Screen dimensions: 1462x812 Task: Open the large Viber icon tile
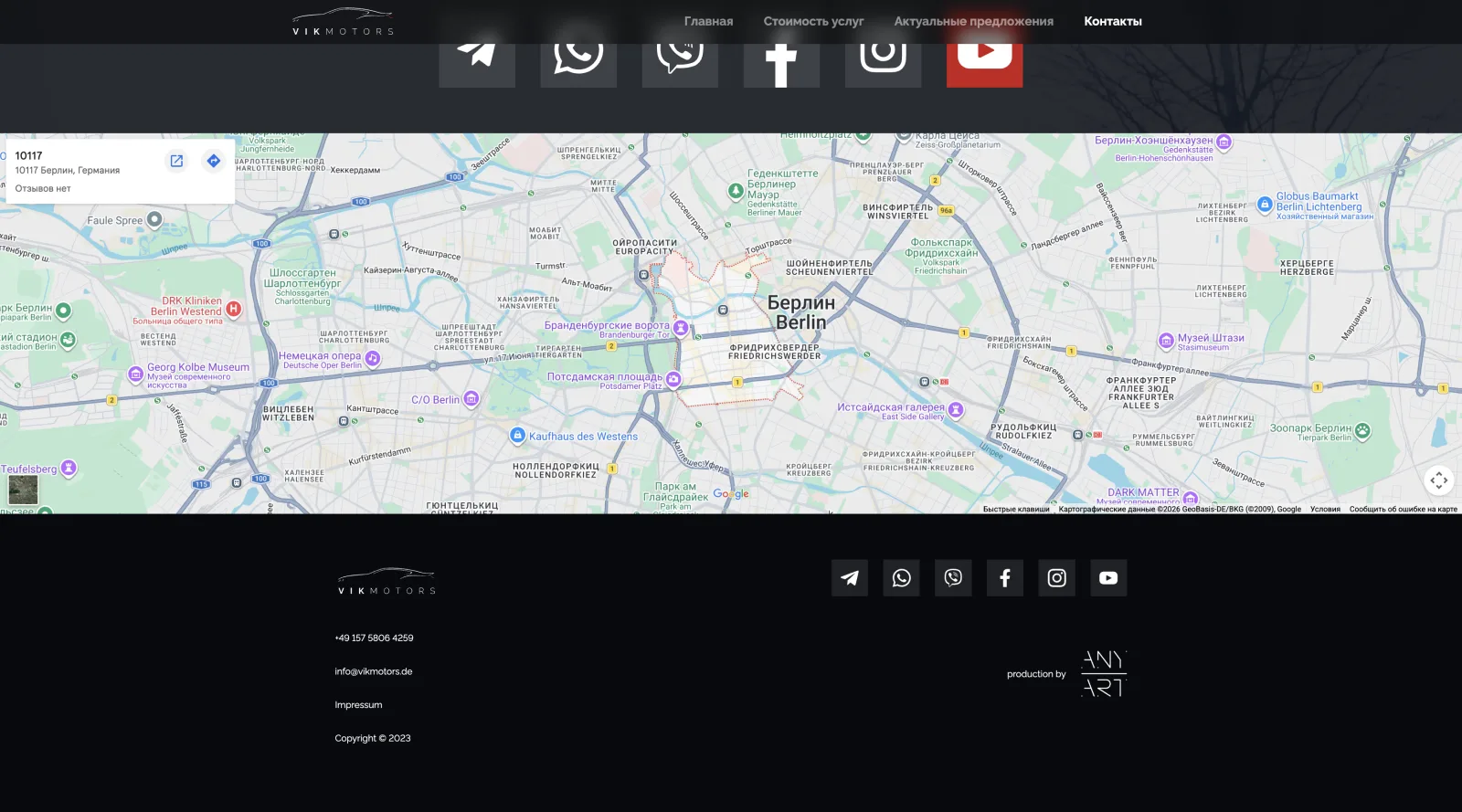680,66
